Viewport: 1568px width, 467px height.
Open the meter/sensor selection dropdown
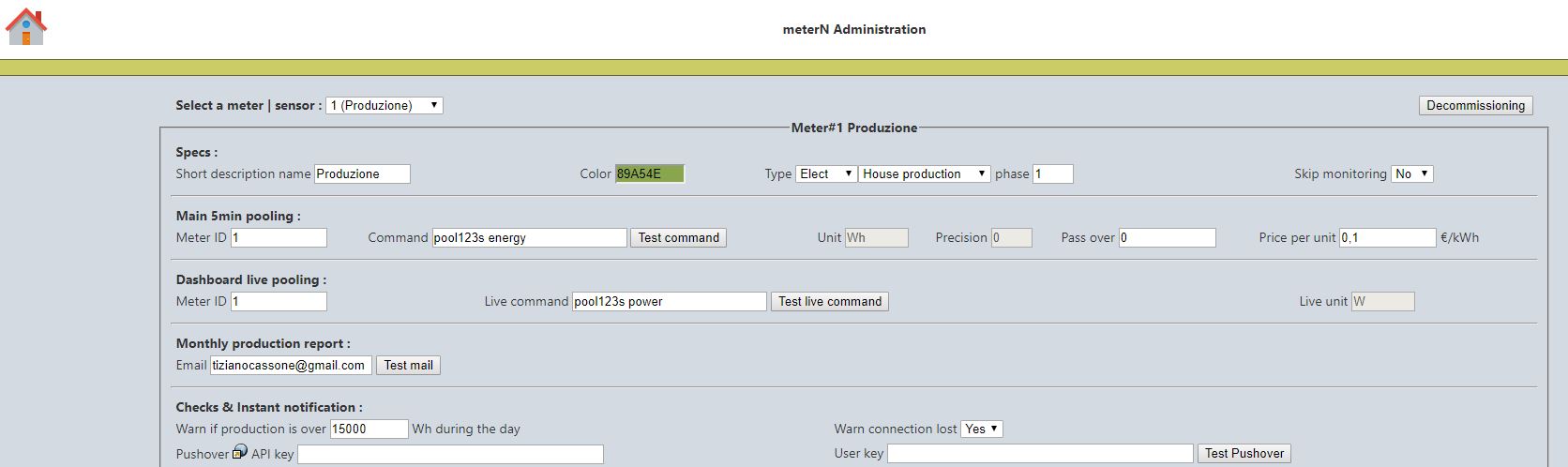(x=384, y=105)
